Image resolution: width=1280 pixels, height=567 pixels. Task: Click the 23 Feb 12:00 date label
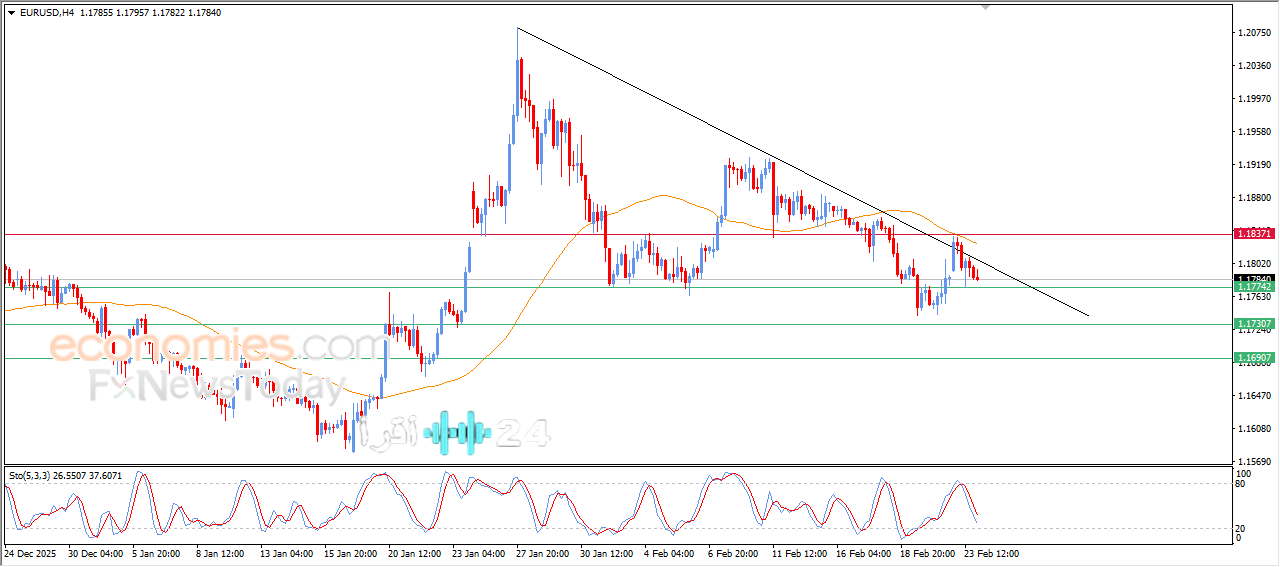[x=990, y=553]
